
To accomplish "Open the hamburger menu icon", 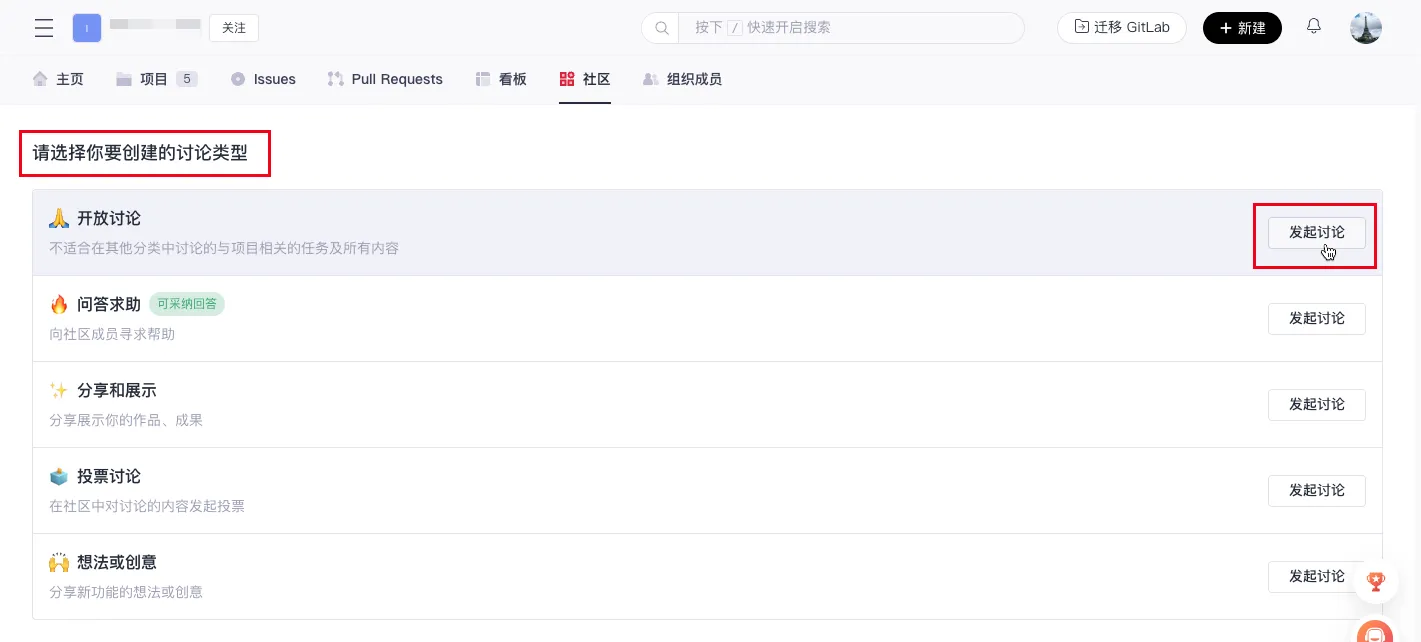I will pyautogui.click(x=44, y=28).
